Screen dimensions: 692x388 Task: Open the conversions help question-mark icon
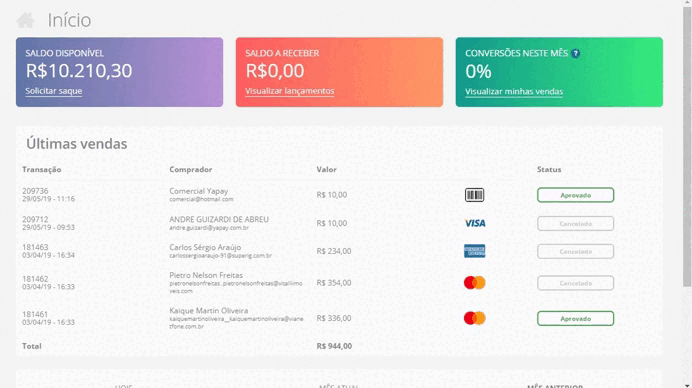pyautogui.click(x=575, y=53)
